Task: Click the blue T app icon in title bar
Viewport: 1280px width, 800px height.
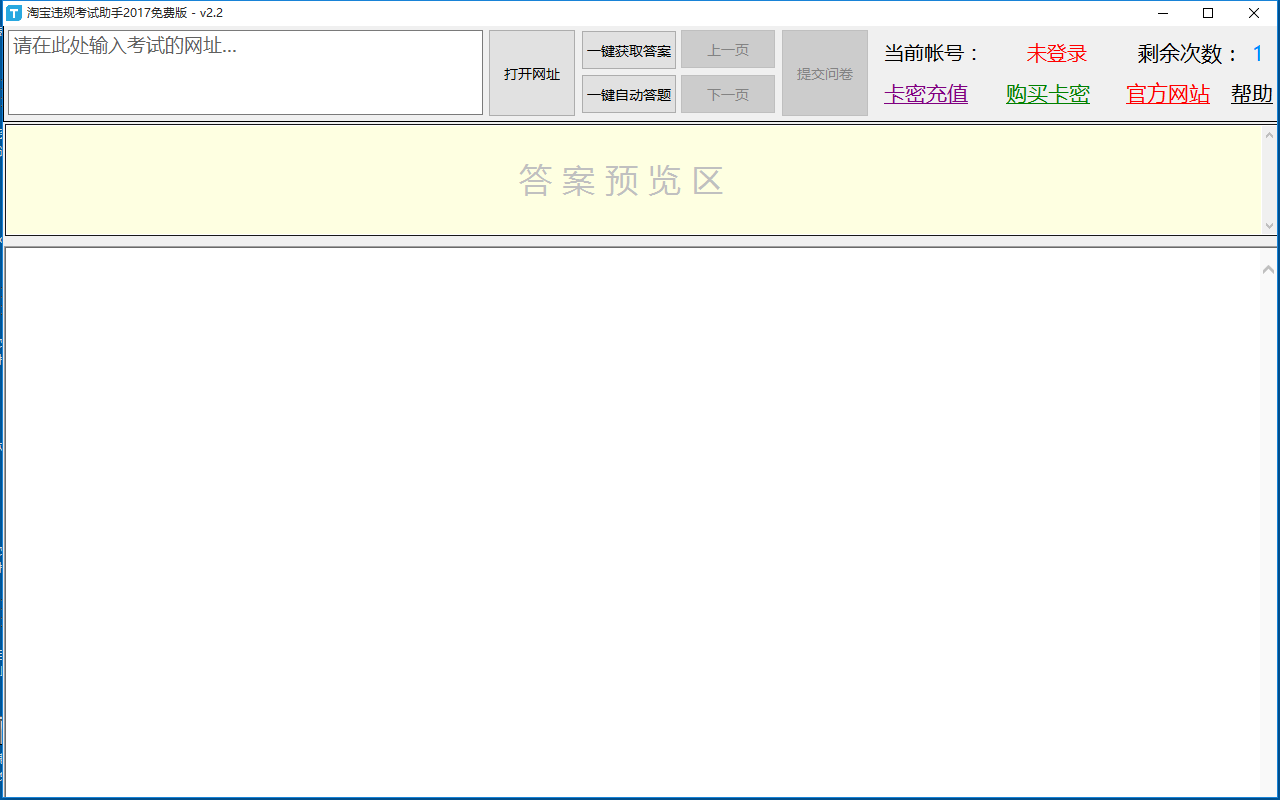Action: click(x=14, y=13)
